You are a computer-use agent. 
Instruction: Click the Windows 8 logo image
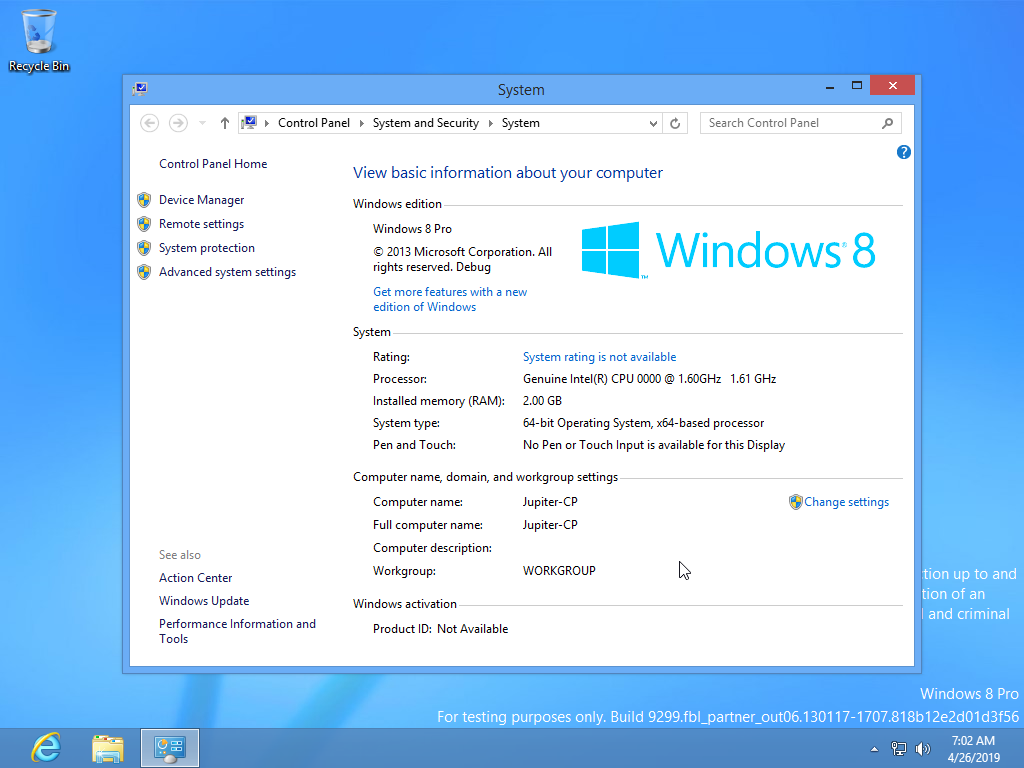pos(728,250)
